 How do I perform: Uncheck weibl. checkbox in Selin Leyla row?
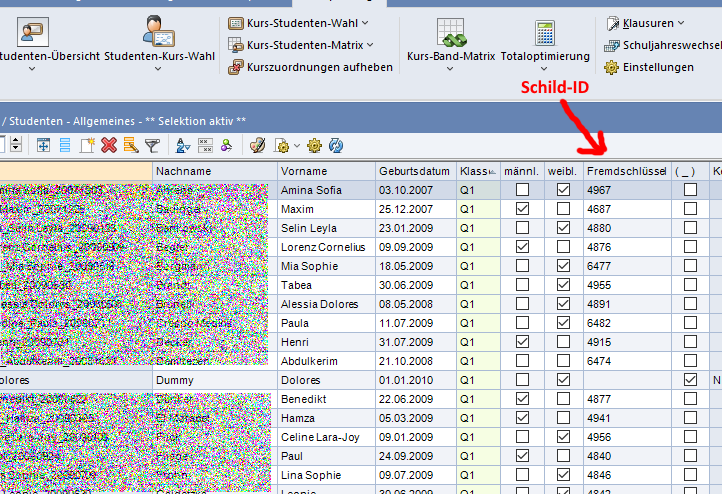[563, 228]
